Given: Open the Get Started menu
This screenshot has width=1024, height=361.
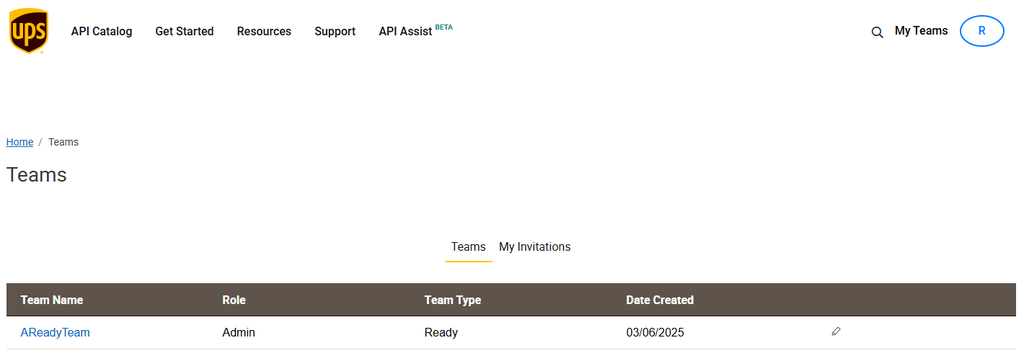Looking at the screenshot, I should coord(184,31).
